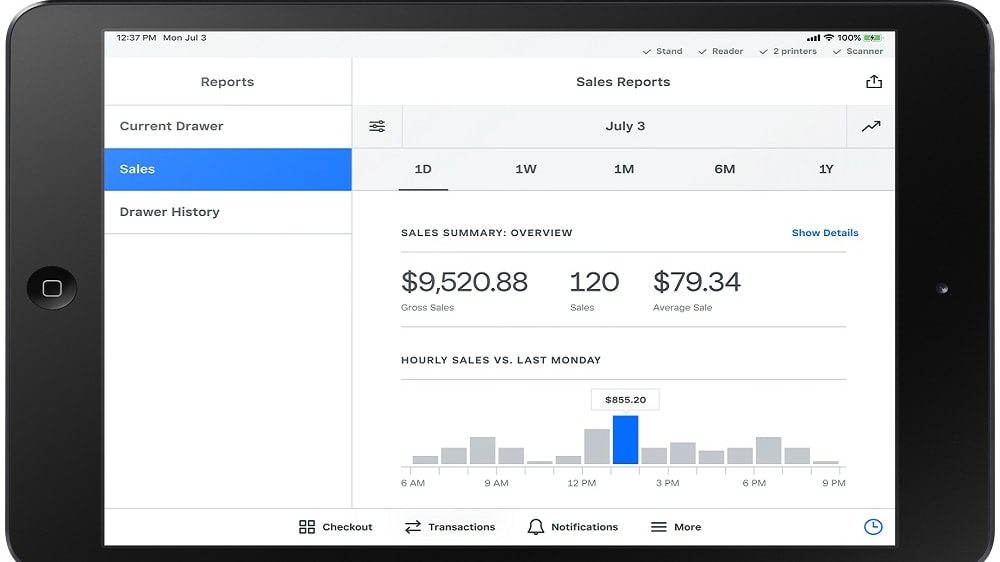The height and width of the screenshot is (562, 1000).
Task: Click the Sales Reports title
Action: 623,82
